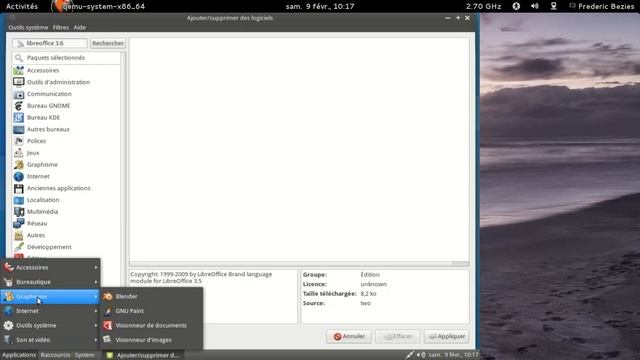The width and height of the screenshot is (640, 360).
Task: Open the Frederic Bezies user menu
Action: point(602,6)
